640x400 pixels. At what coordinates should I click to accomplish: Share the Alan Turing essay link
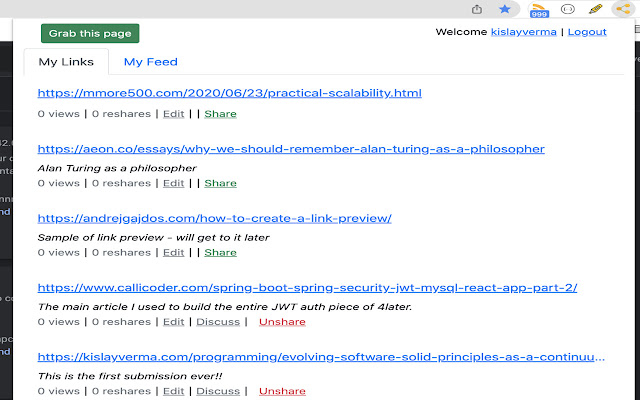click(220, 183)
